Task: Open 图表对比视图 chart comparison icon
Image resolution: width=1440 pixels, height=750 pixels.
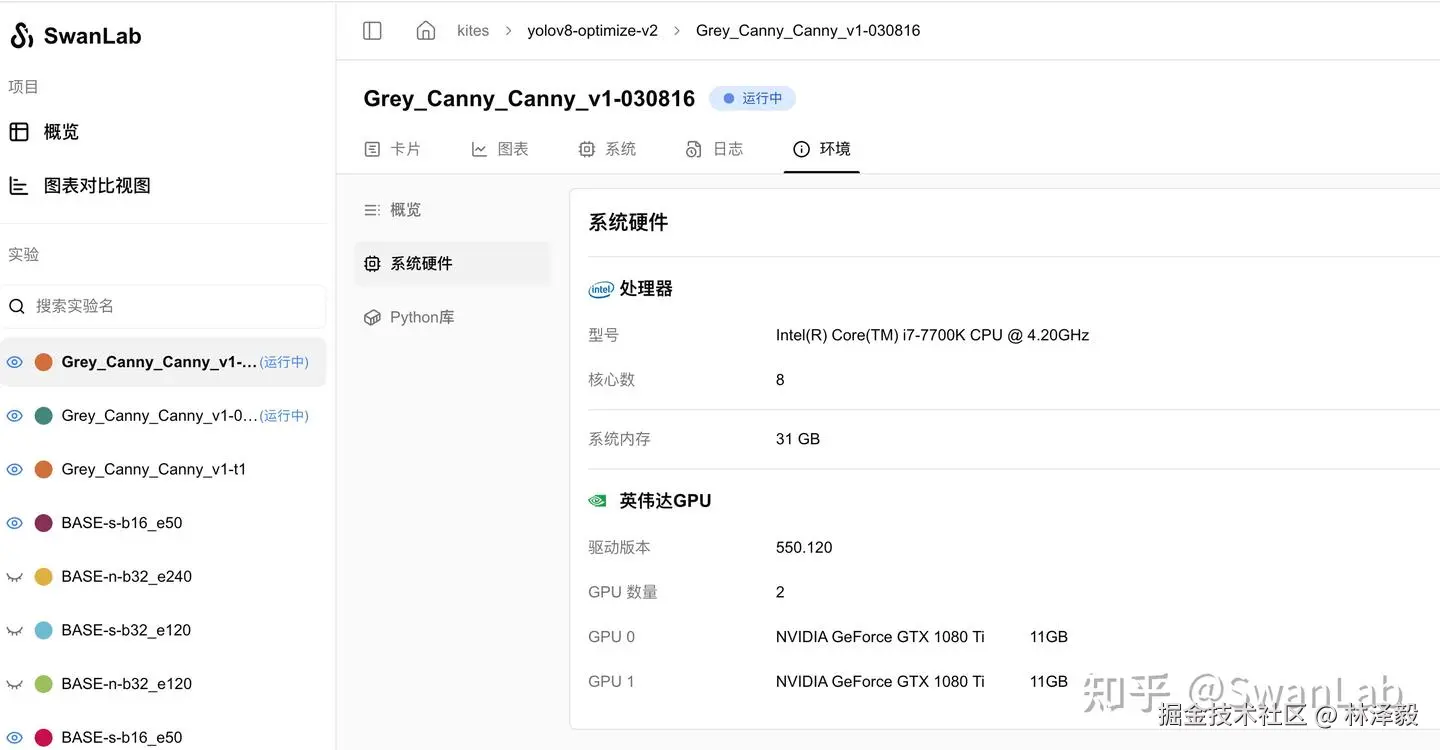Action: [19, 186]
